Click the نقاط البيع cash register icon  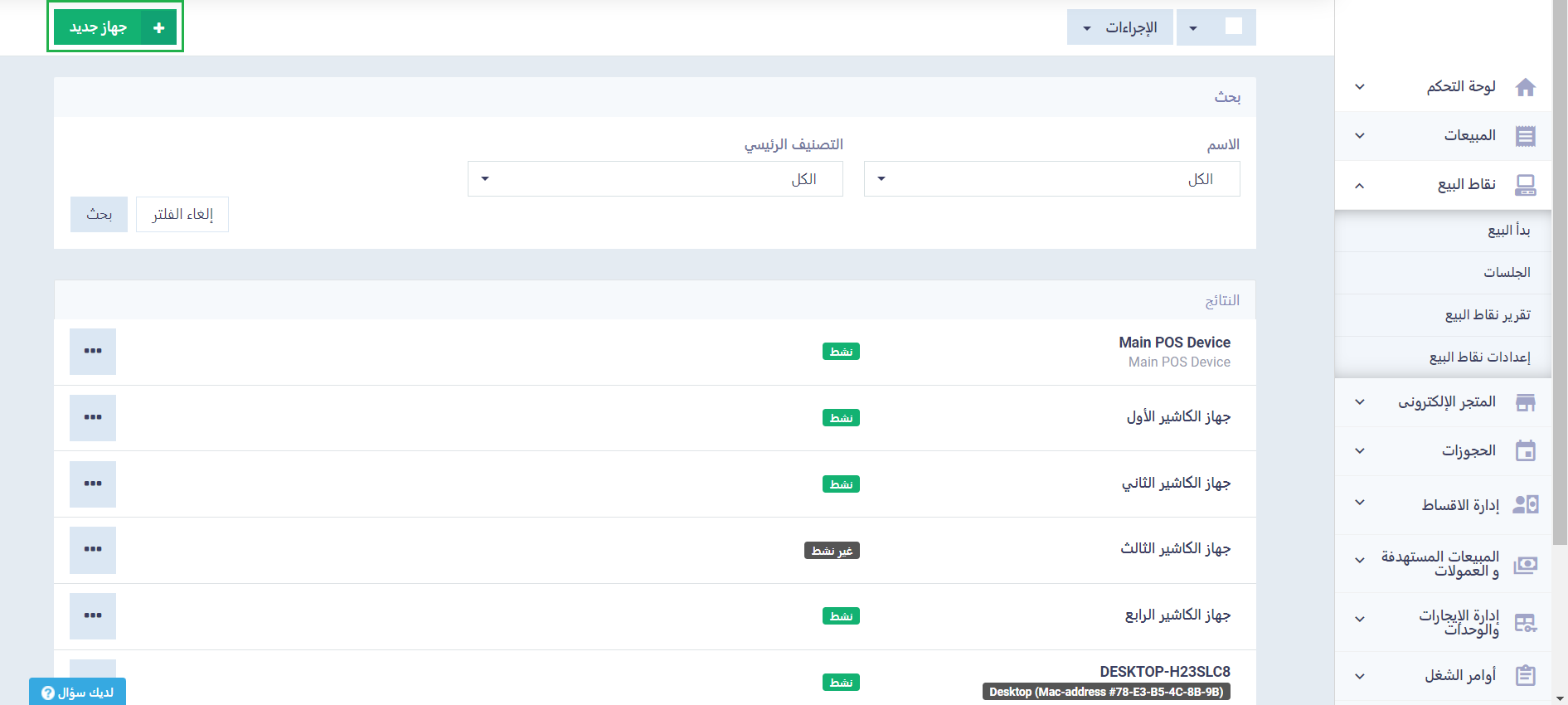tap(1525, 185)
